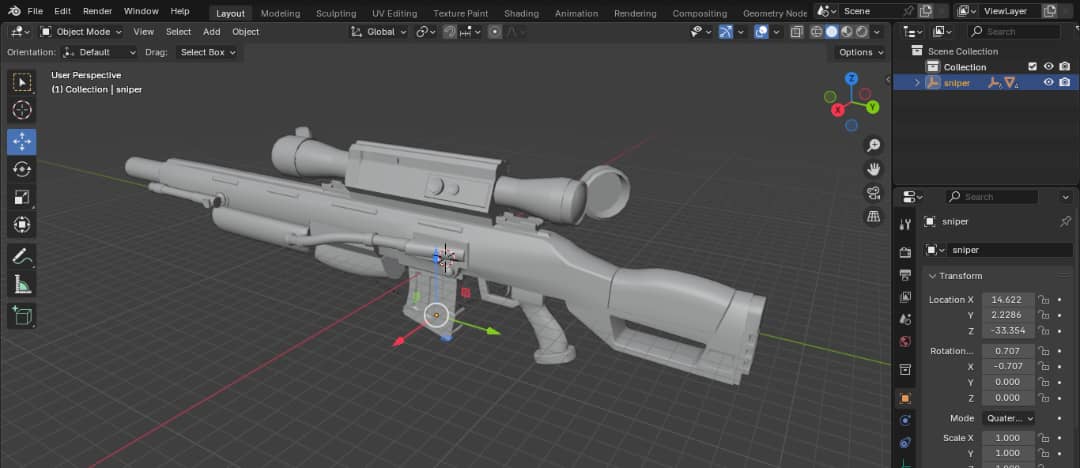Open the Object properties tab

pos(906,398)
